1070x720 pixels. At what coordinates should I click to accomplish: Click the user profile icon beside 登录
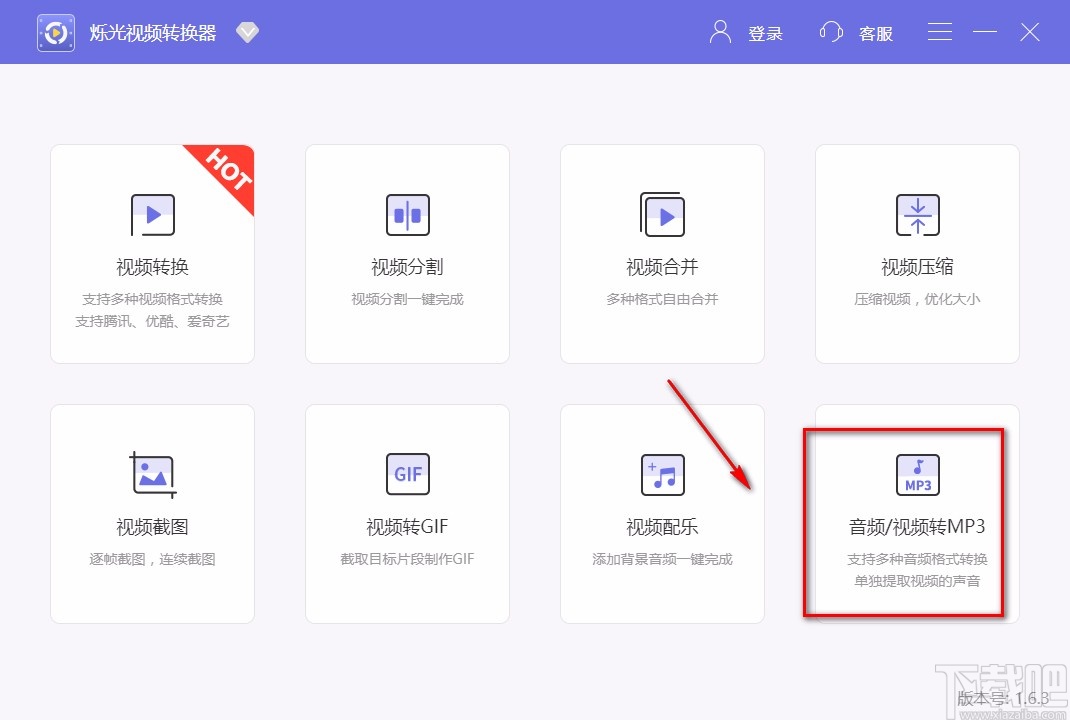coord(718,31)
